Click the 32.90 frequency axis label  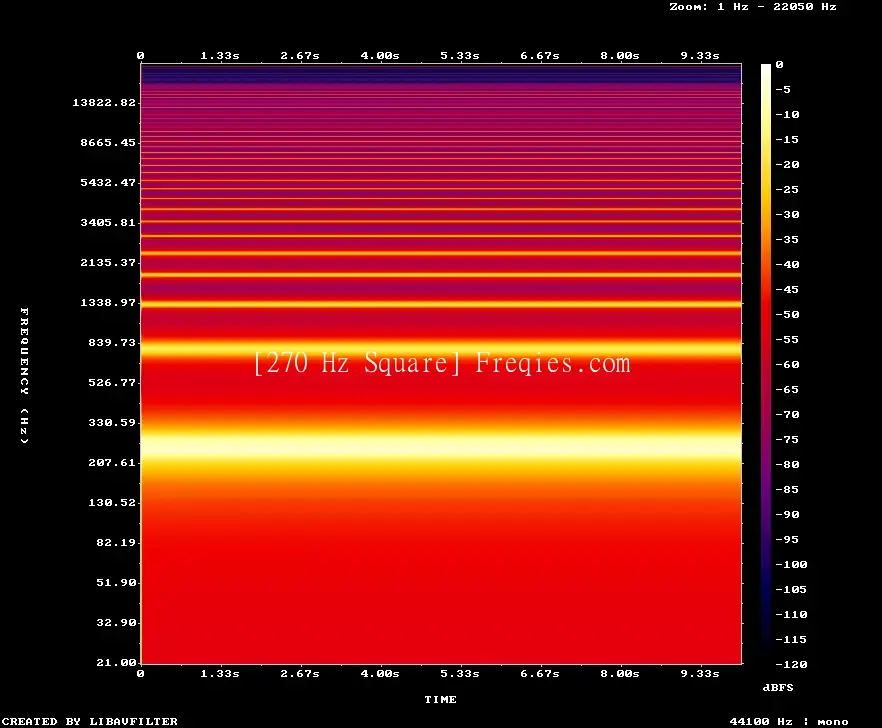[116, 622]
